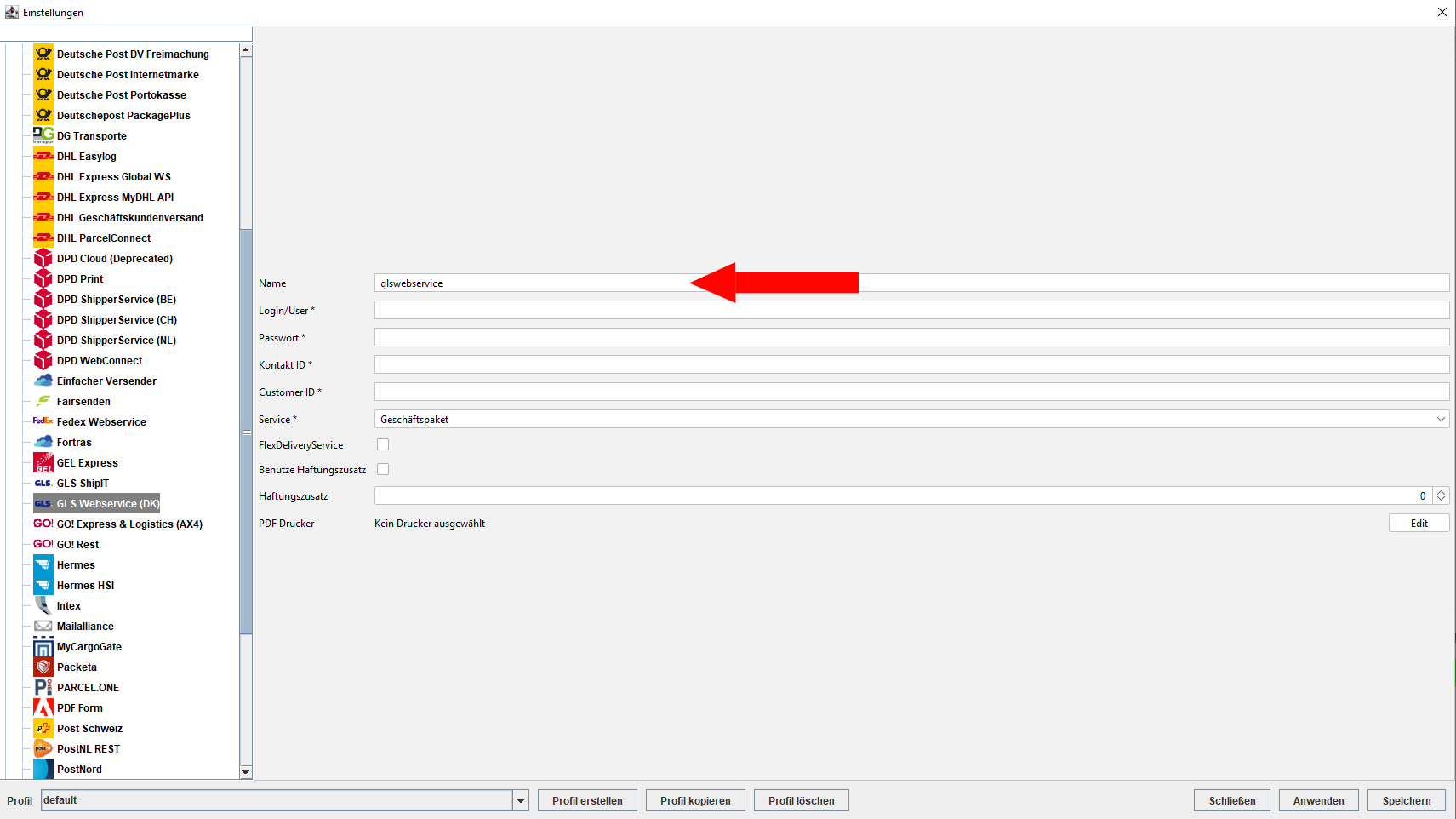Image resolution: width=1456 pixels, height=819 pixels.
Task: Click the Packeta red icon
Action: 43,667
